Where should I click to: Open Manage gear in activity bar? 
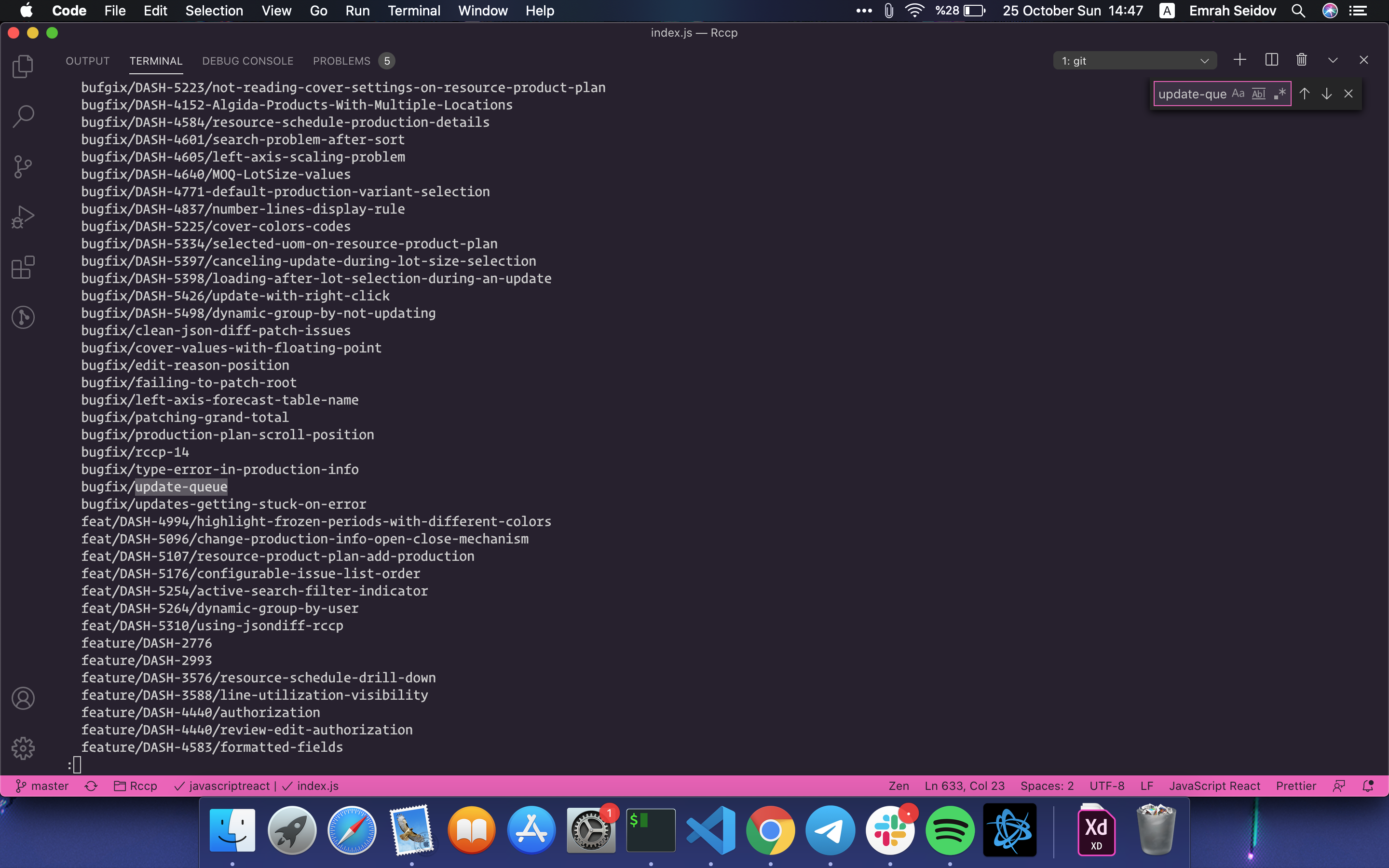pos(23,748)
